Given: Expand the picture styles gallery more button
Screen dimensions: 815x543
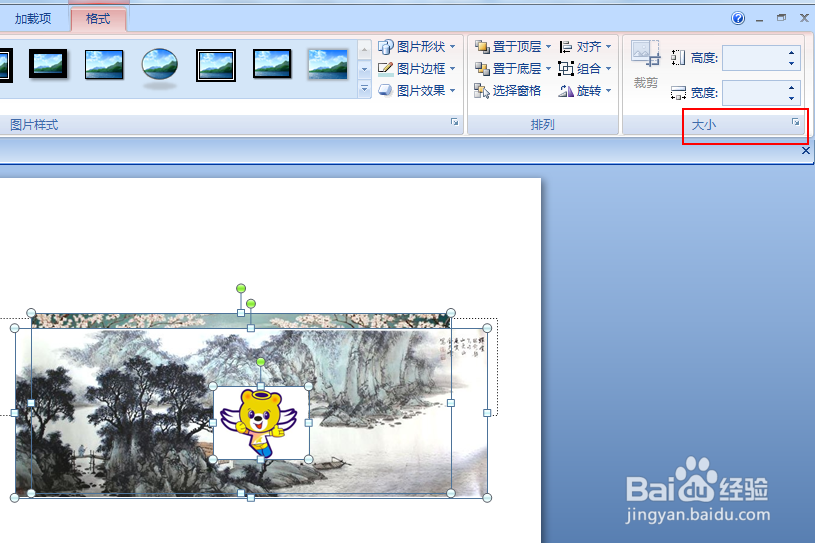Looking at the screenshot, I should tap(364, 89).
